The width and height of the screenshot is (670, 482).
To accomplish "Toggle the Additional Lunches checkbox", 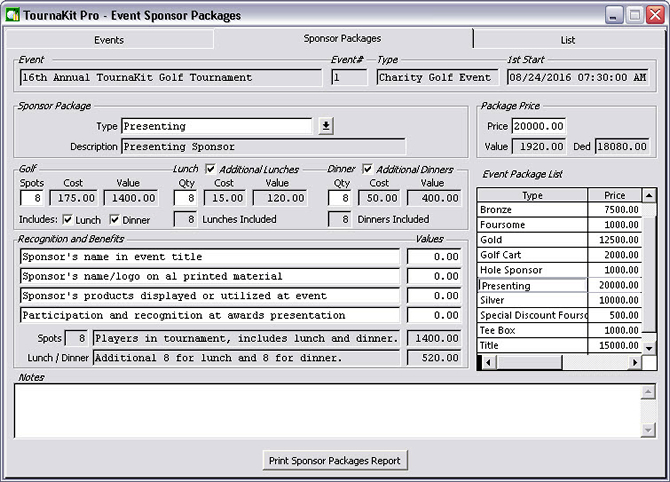I will click(210, 169).
